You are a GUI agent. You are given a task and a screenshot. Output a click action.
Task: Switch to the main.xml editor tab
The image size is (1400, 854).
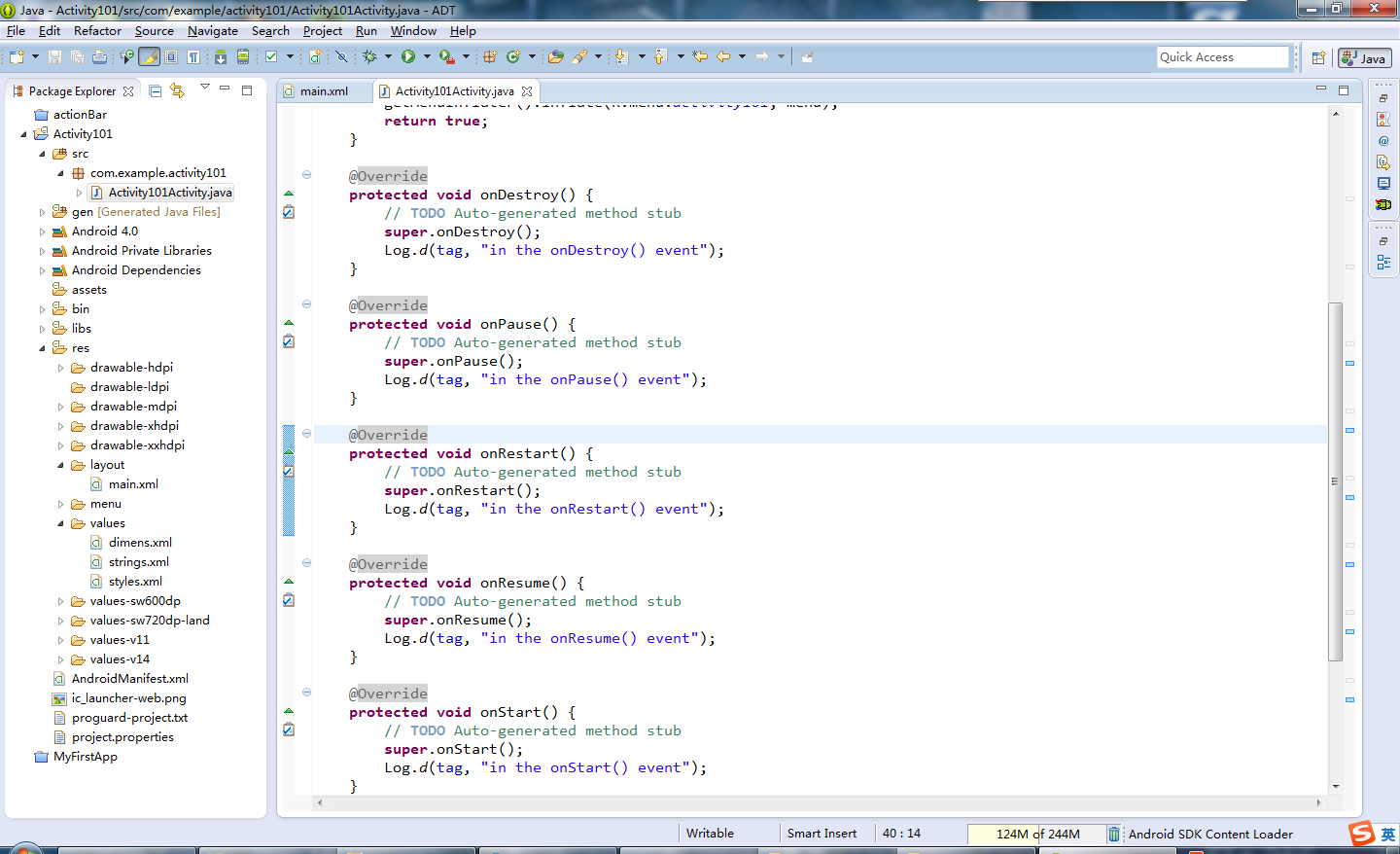click(x=324, y=91)
